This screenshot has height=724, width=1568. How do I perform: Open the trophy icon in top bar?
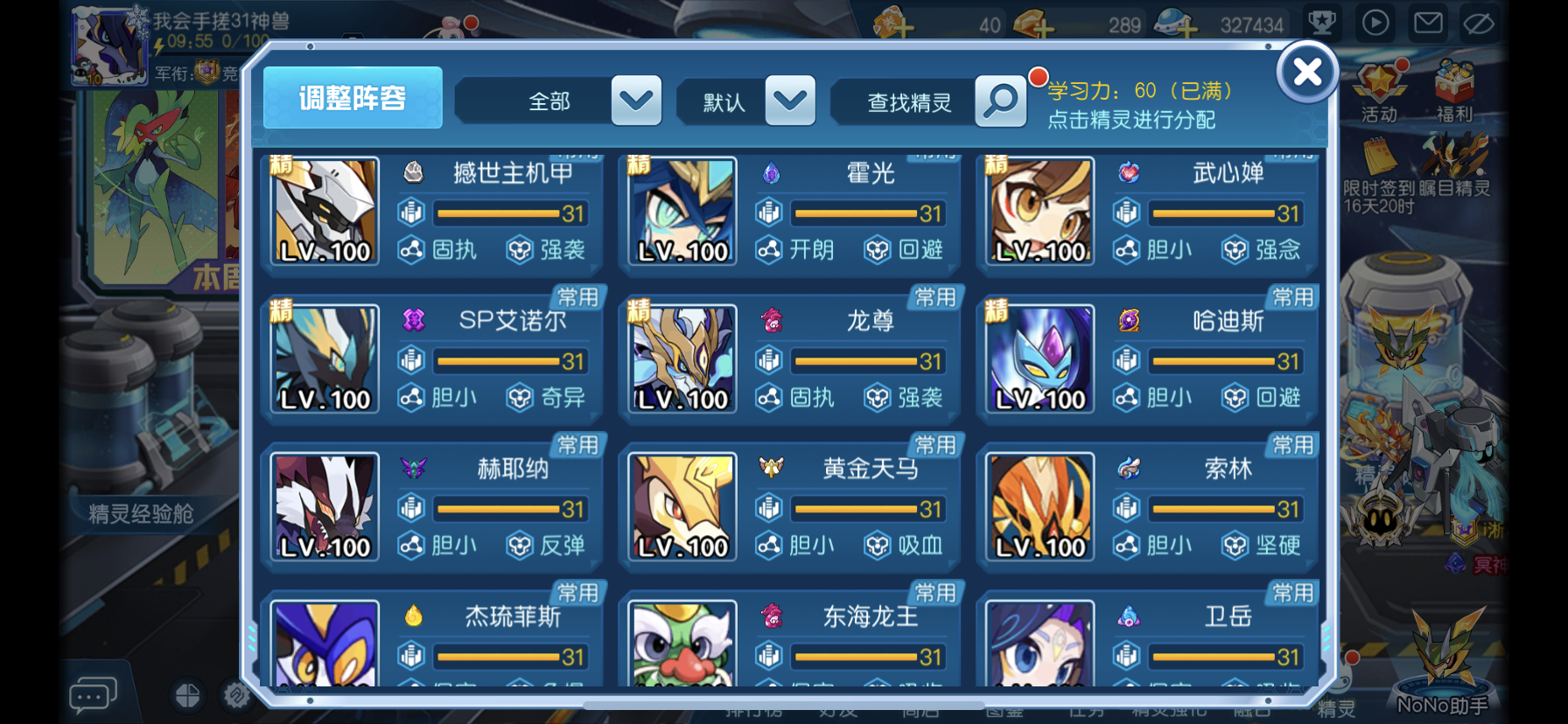pos(1322,23)
